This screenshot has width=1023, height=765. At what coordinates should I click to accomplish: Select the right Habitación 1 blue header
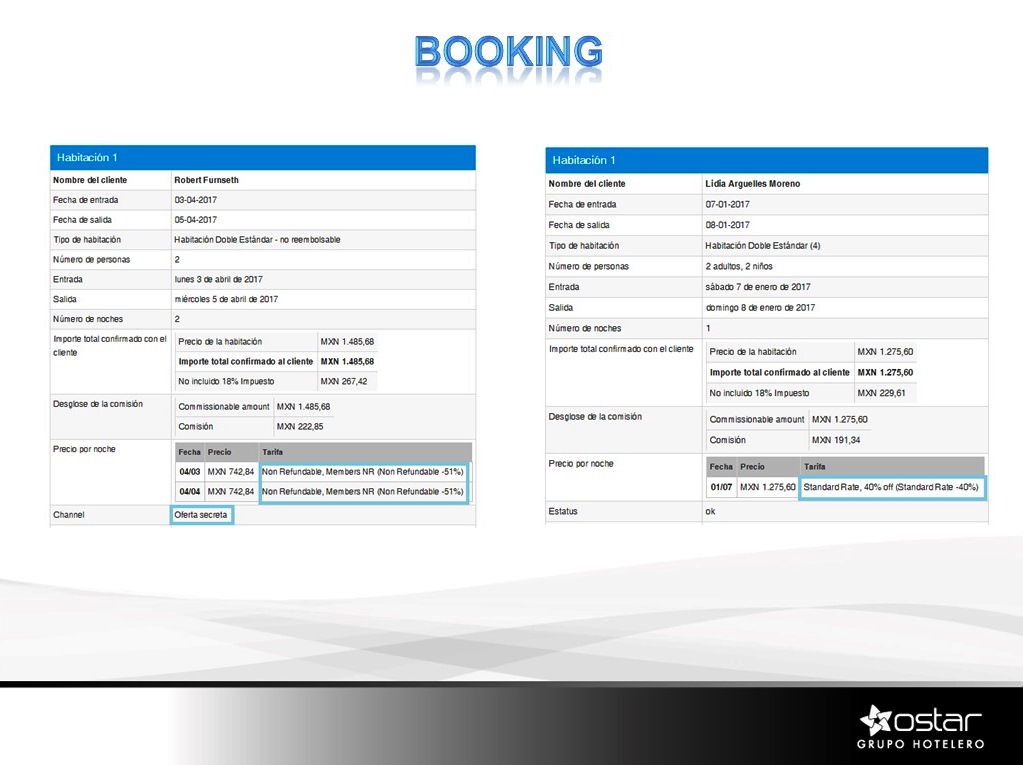click(x=766, y=160)
